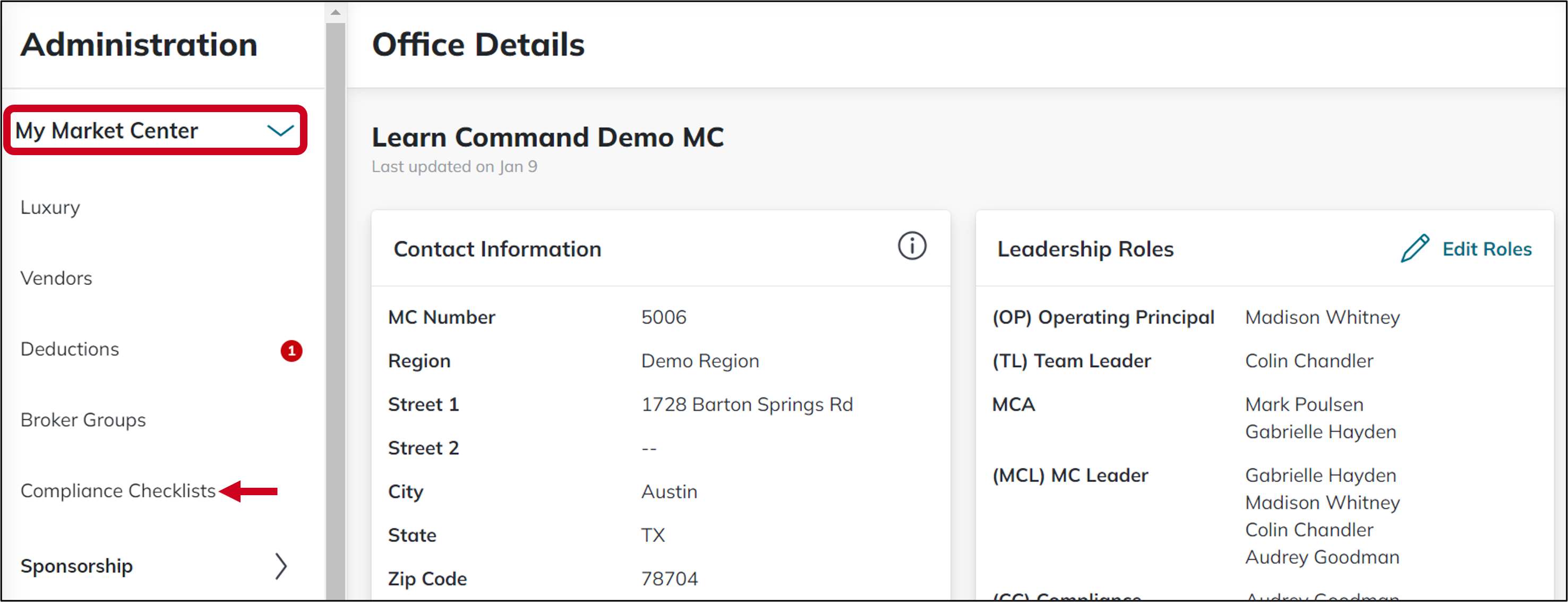Click the Office Details heading
This screenshot has height=602, width=1568.
point(479,43)
